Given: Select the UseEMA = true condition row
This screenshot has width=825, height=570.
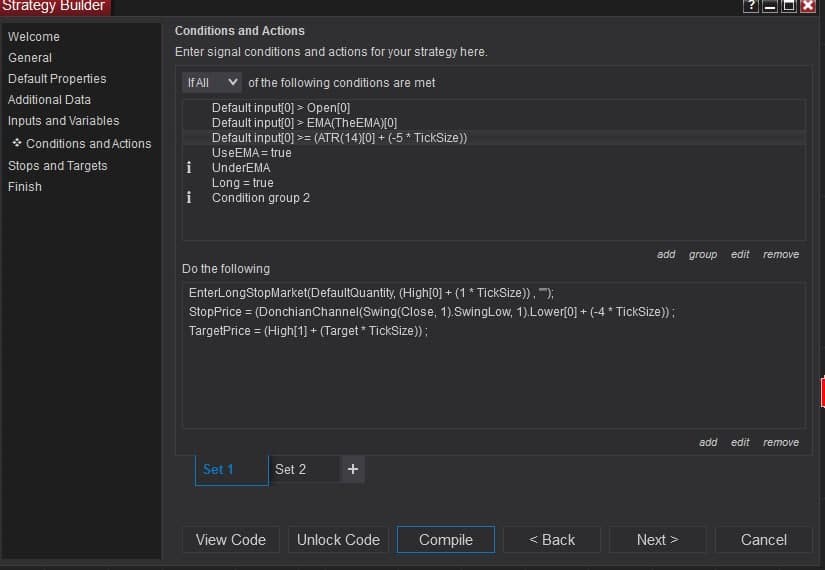Looking at the screenshot, I should point(252,153).
